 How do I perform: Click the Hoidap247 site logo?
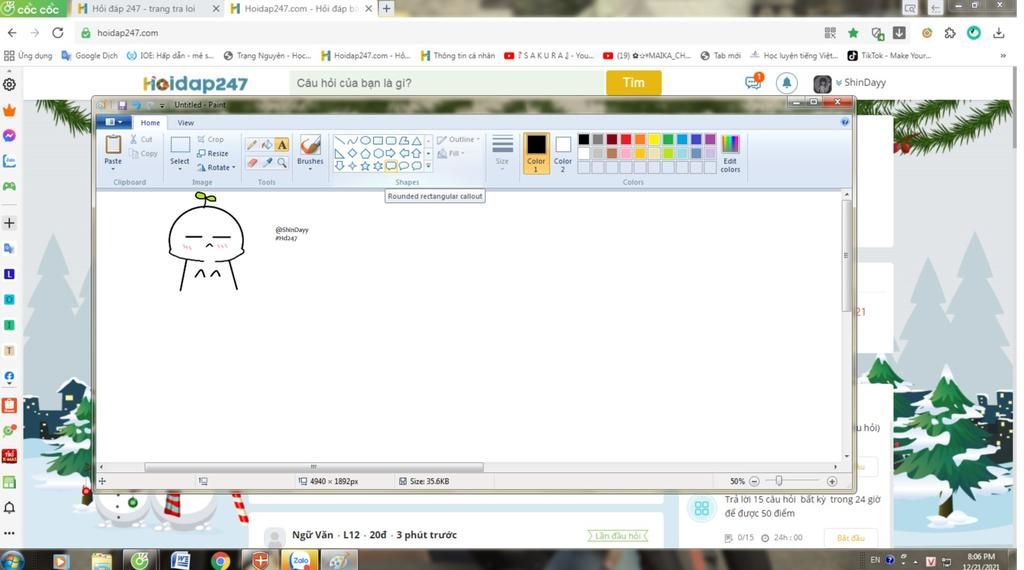pos(195,84)
